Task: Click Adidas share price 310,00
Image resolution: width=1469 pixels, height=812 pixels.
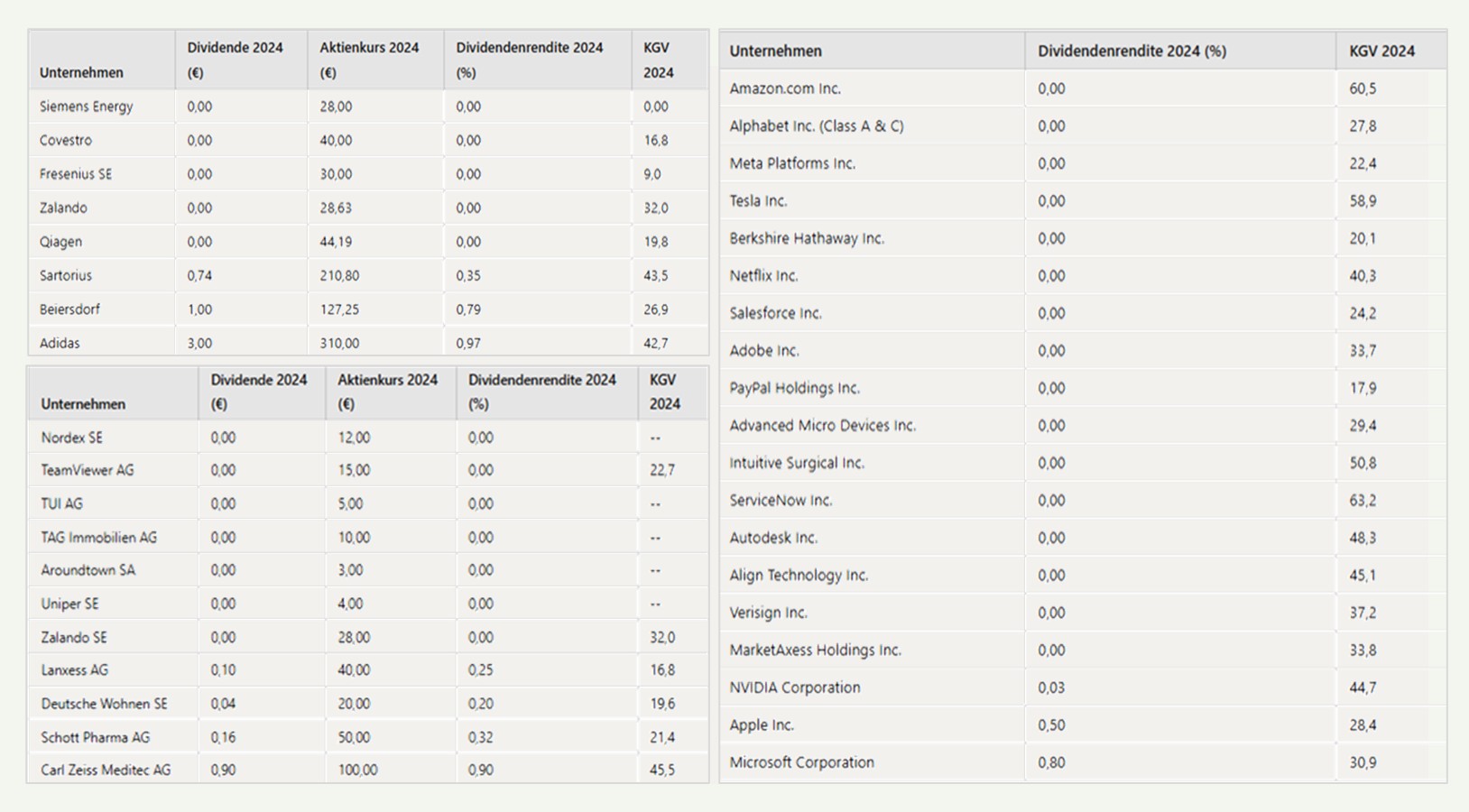Action: [x=338, y=343]
